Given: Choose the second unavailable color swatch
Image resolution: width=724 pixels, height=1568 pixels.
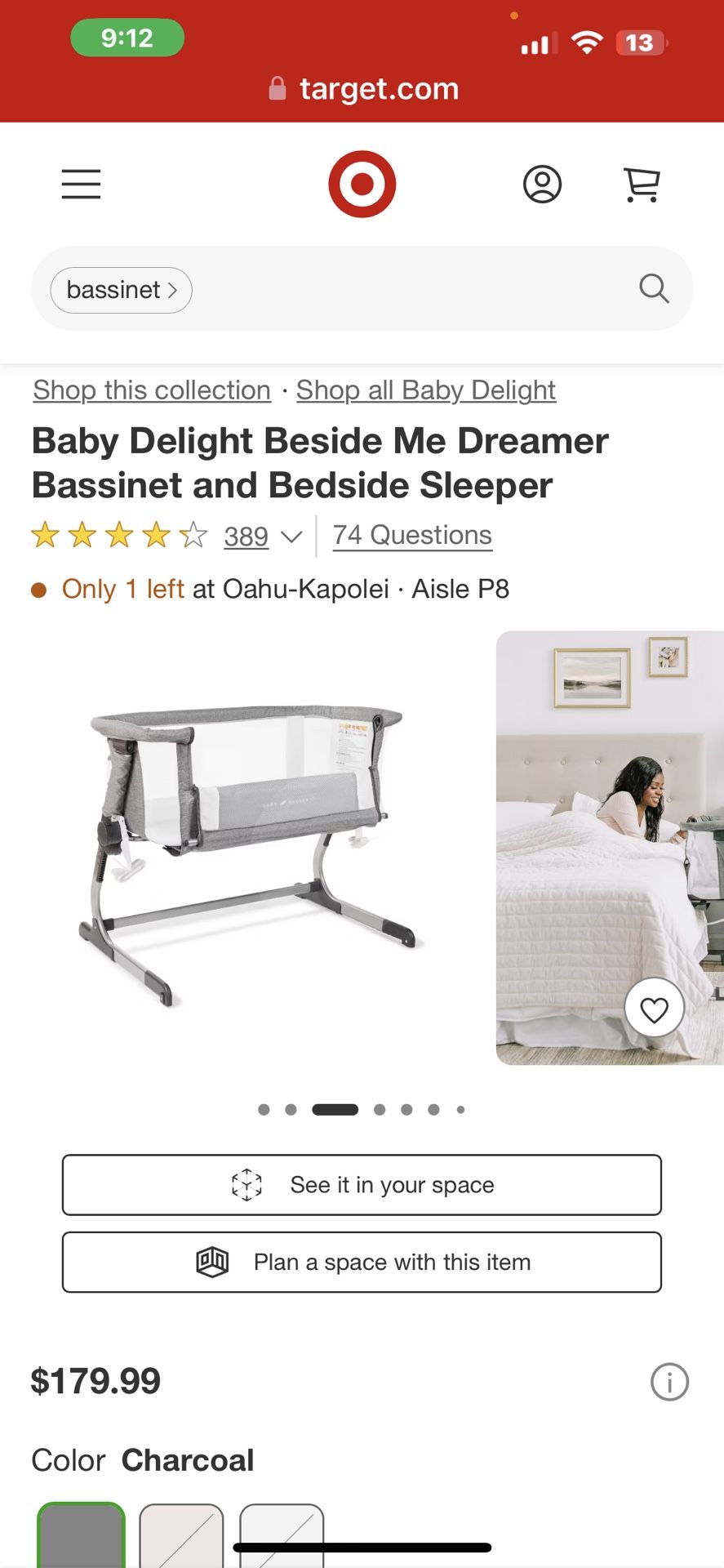Looking at the screenshot, I should point(181,1535).
